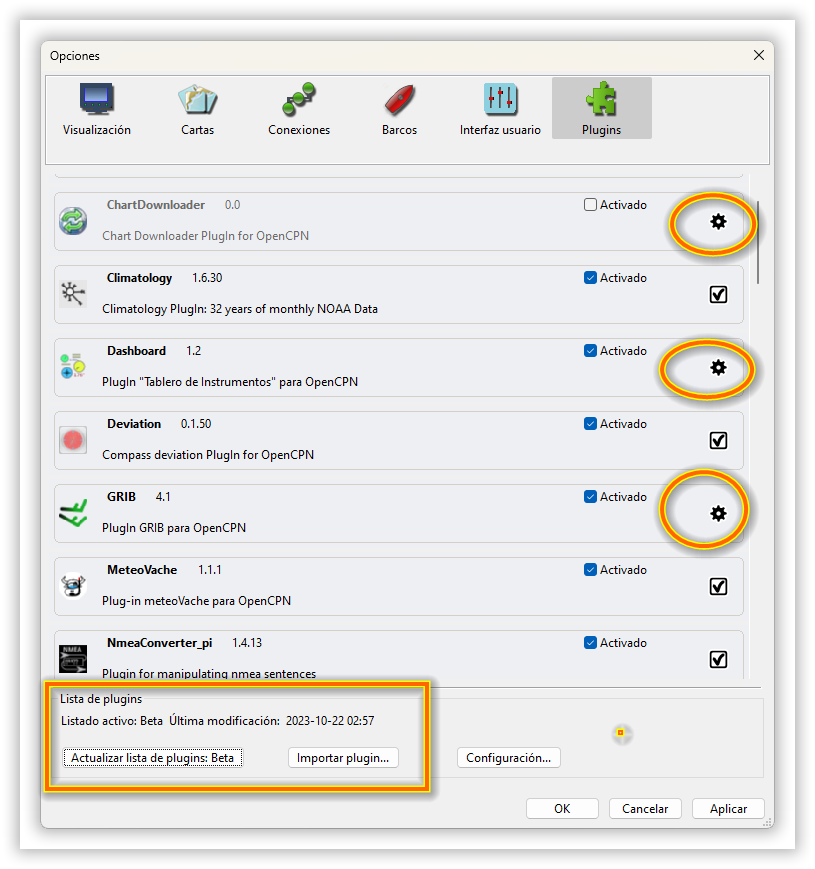Select the GRIB plugin icon
Image resolution: width=815 pixels, height=869 pixels.
pyautogui.click(x=73, y=513)
